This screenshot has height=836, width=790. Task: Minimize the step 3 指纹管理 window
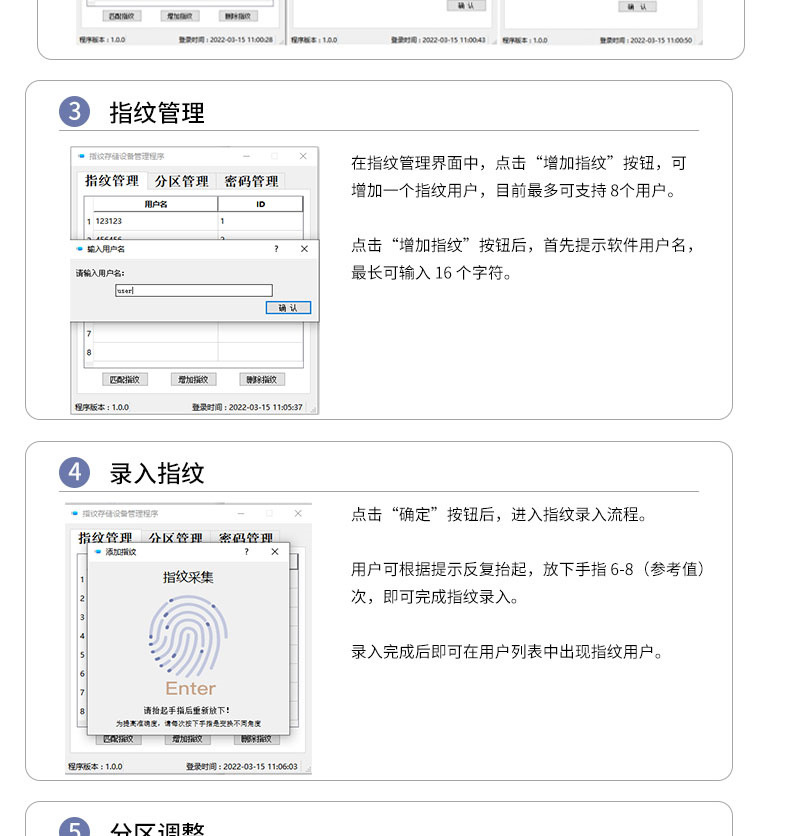(246, 156)
